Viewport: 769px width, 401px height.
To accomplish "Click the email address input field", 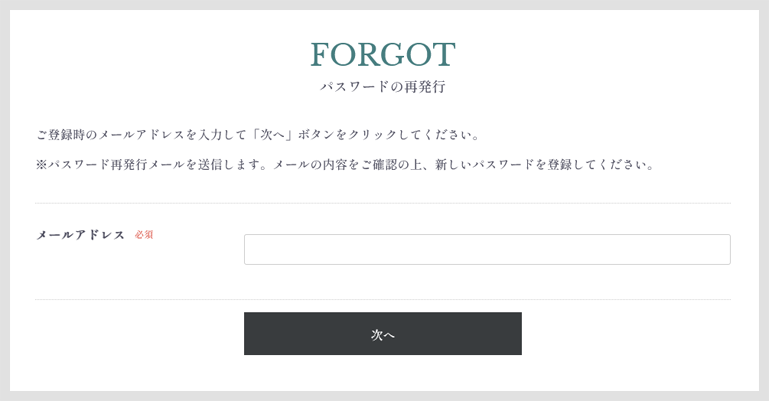I will [487, 249].
